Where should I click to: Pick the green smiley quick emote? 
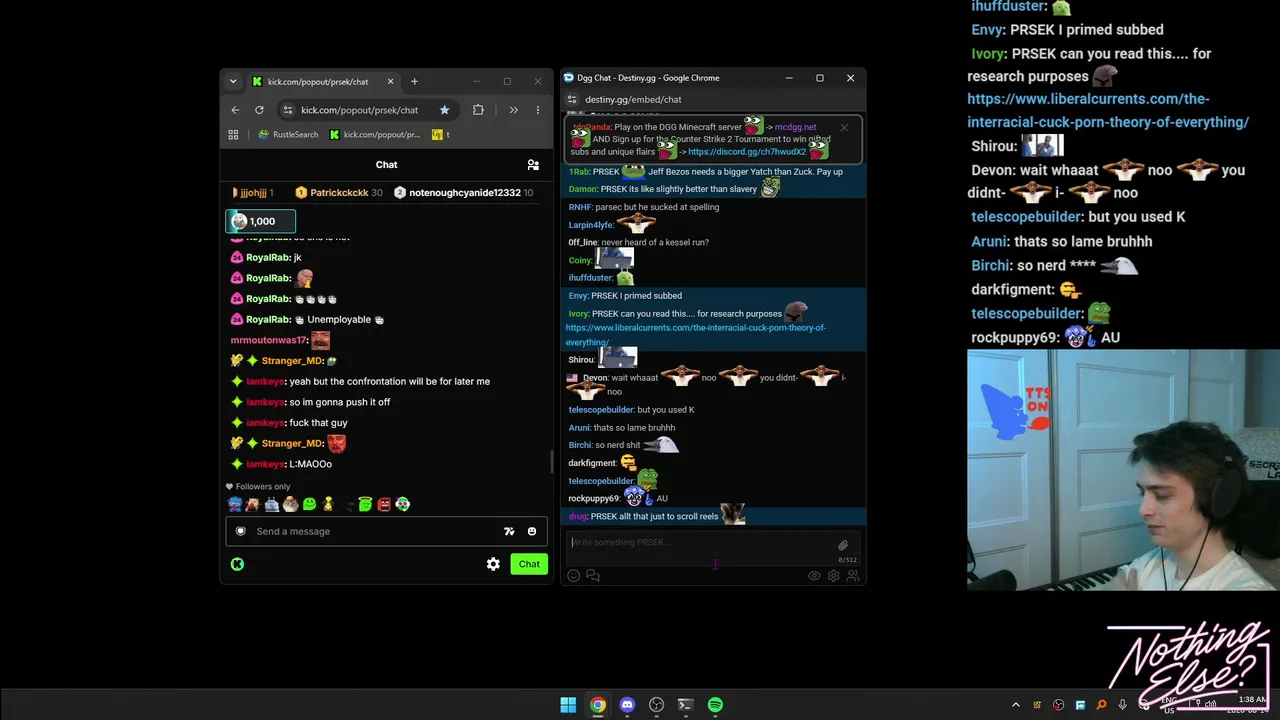point(309,505)
